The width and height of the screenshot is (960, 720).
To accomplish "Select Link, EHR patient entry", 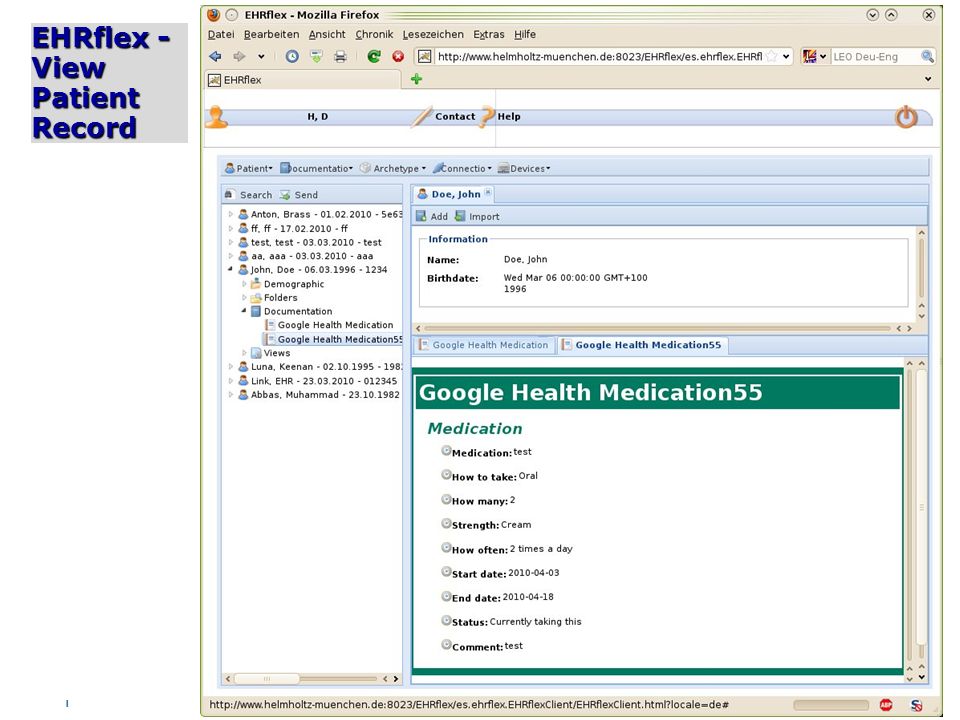I will [318, 381].
